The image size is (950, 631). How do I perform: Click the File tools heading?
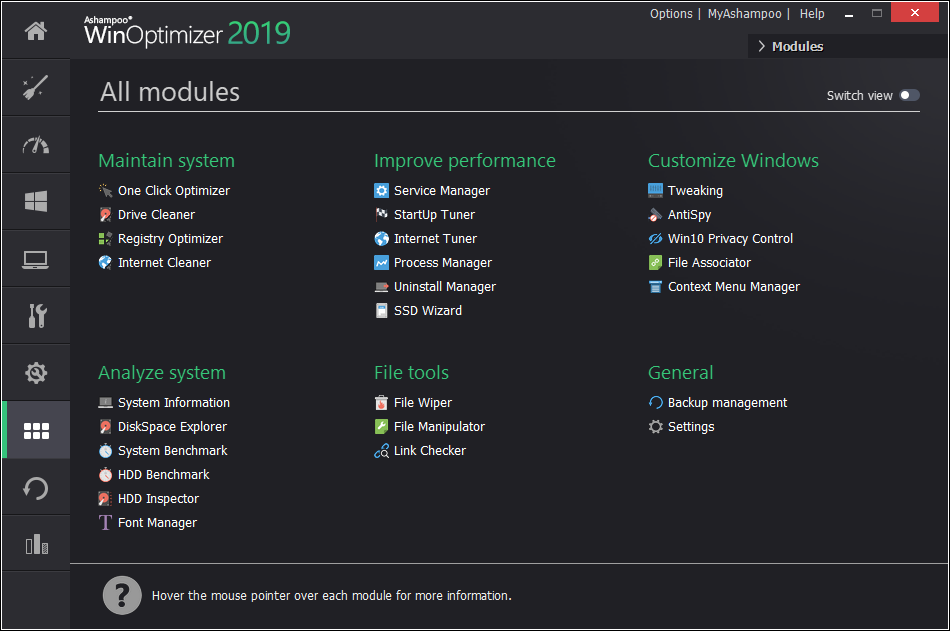tap(411, 373)
